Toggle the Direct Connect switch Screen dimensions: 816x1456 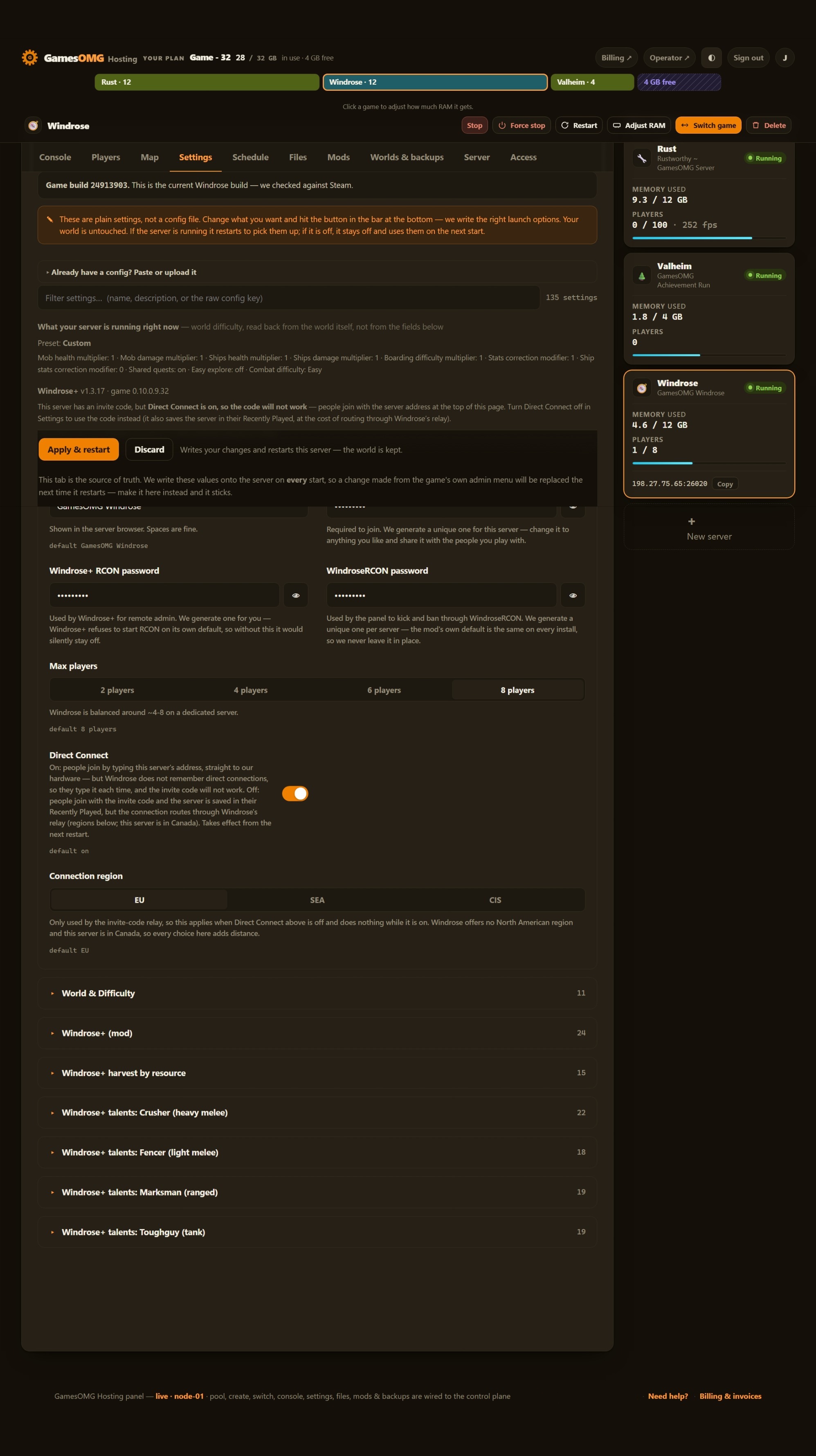[x=295, y=793]
